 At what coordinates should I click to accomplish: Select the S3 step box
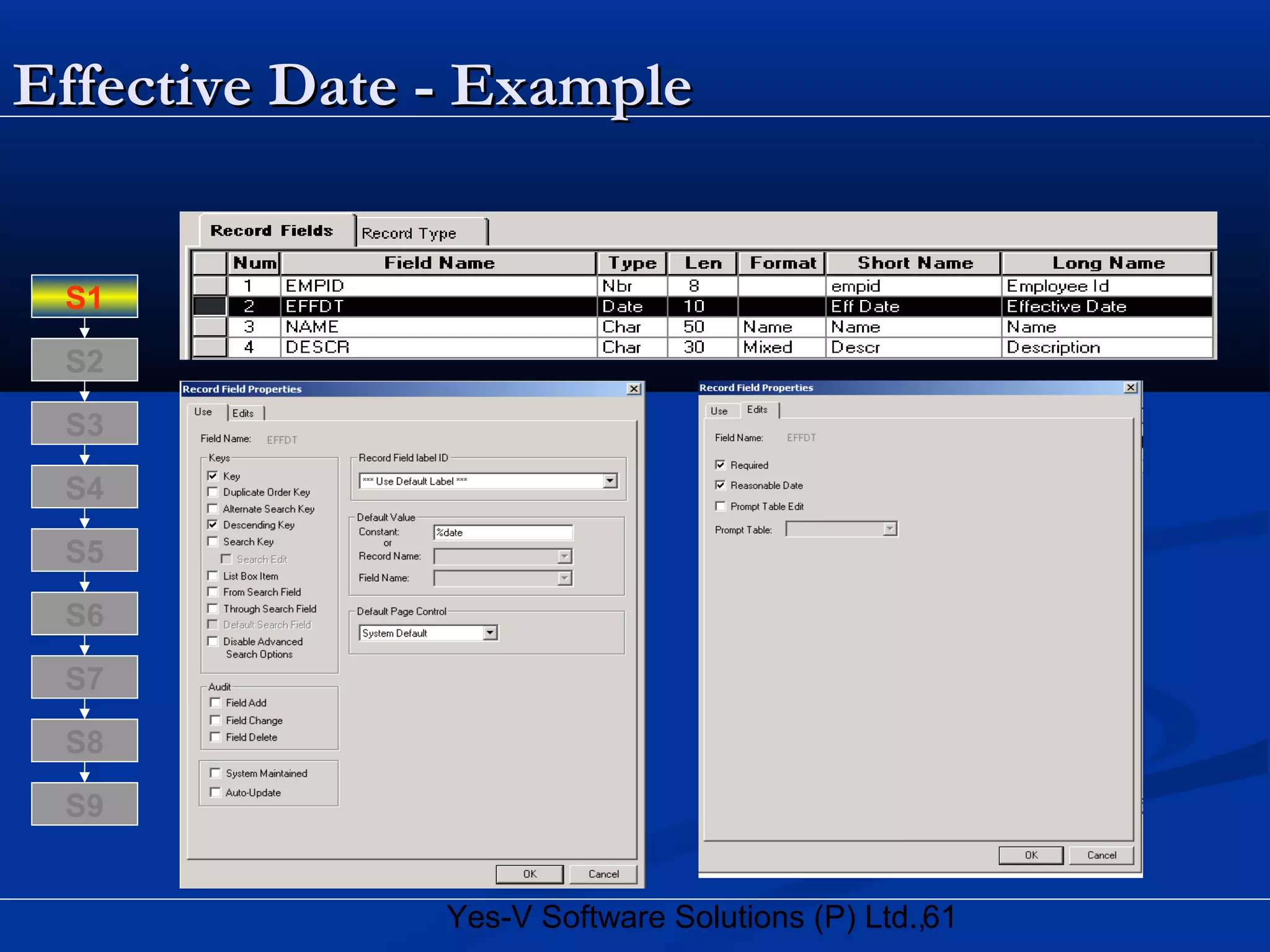[x=84, y=423]
